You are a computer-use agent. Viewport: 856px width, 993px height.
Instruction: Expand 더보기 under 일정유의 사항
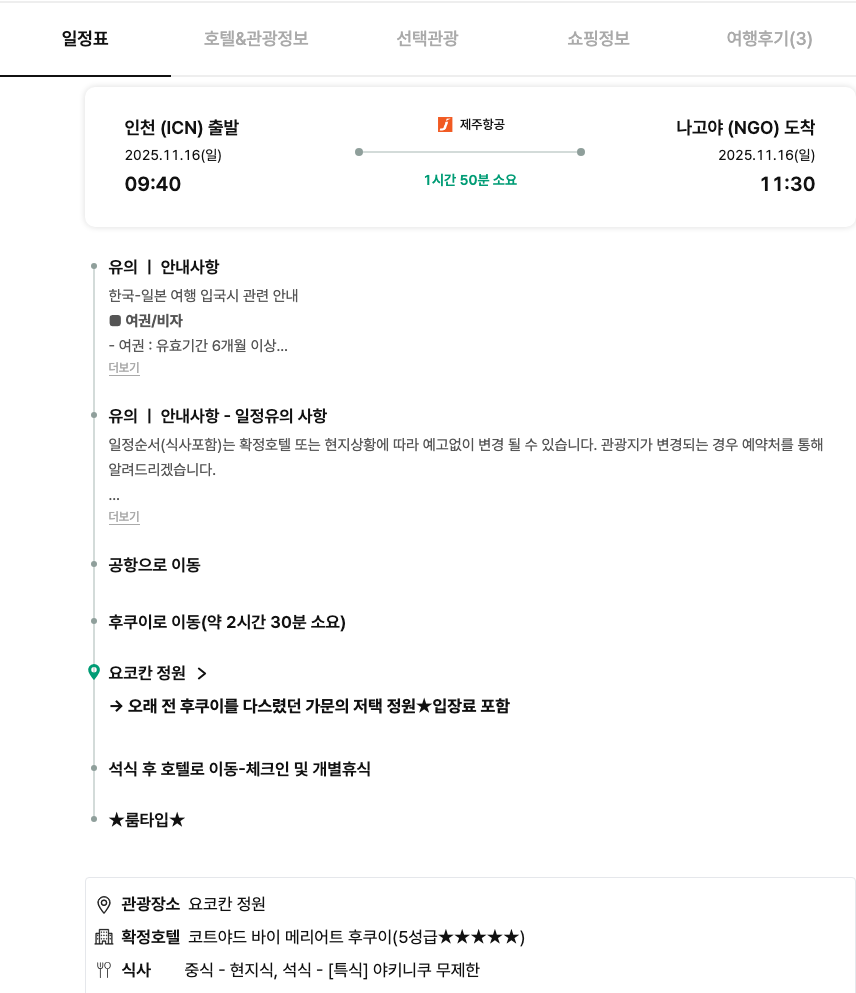[x=124, y=517]
